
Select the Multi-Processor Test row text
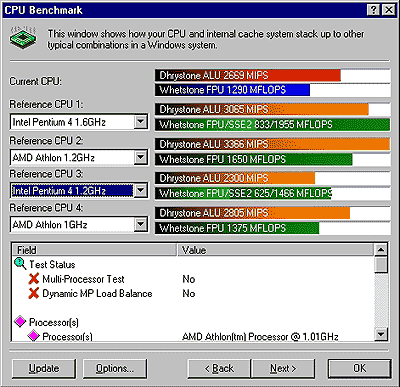click(x=83, y=279)
